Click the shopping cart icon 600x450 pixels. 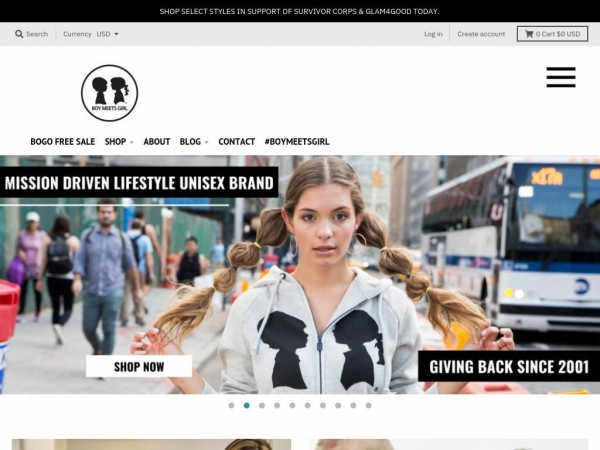click(x=529, y=34)
